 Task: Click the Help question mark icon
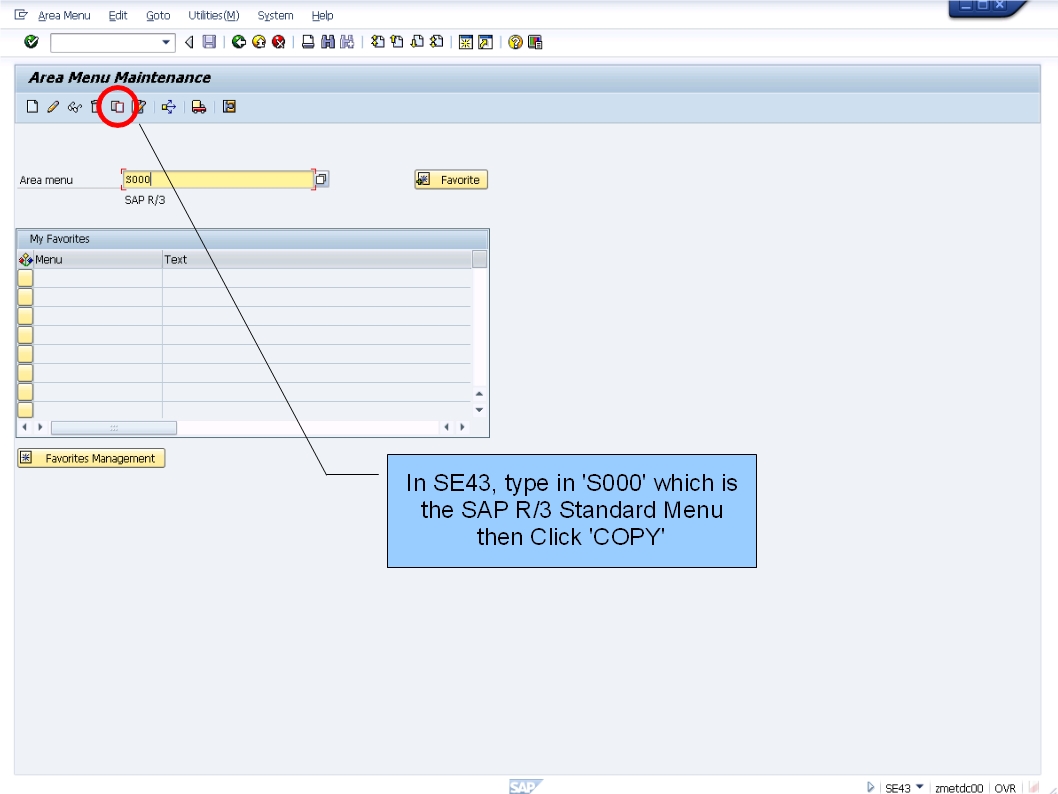pyautogui.click(x=516, y=41)
